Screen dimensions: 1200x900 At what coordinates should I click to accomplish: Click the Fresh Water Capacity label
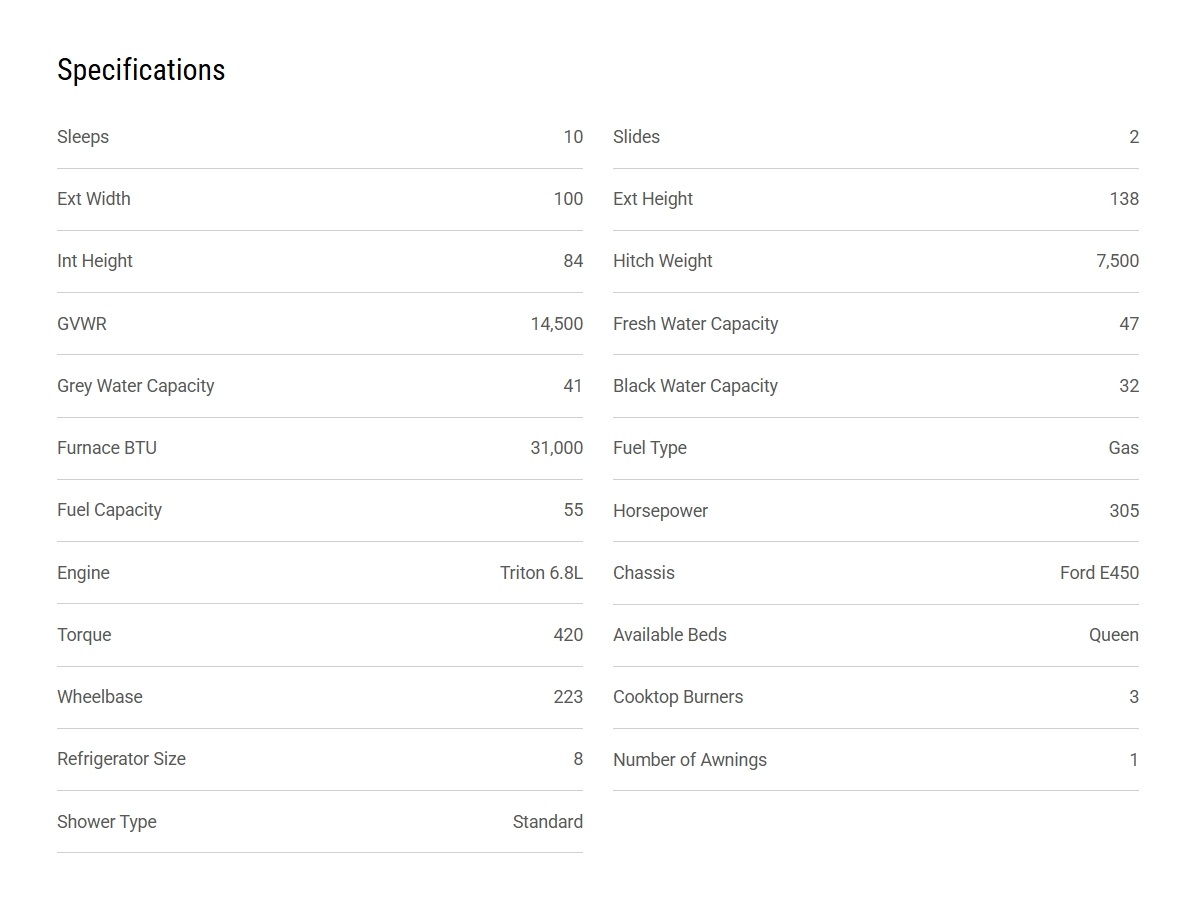pyautogui.click(x=695, y=324)
